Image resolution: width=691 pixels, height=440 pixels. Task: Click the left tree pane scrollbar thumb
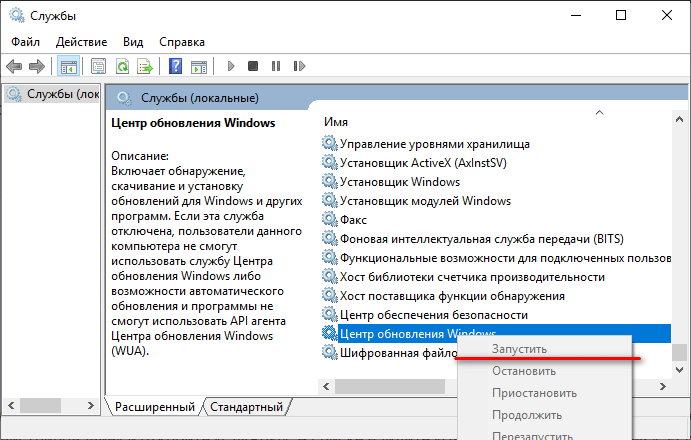point(41,406)
